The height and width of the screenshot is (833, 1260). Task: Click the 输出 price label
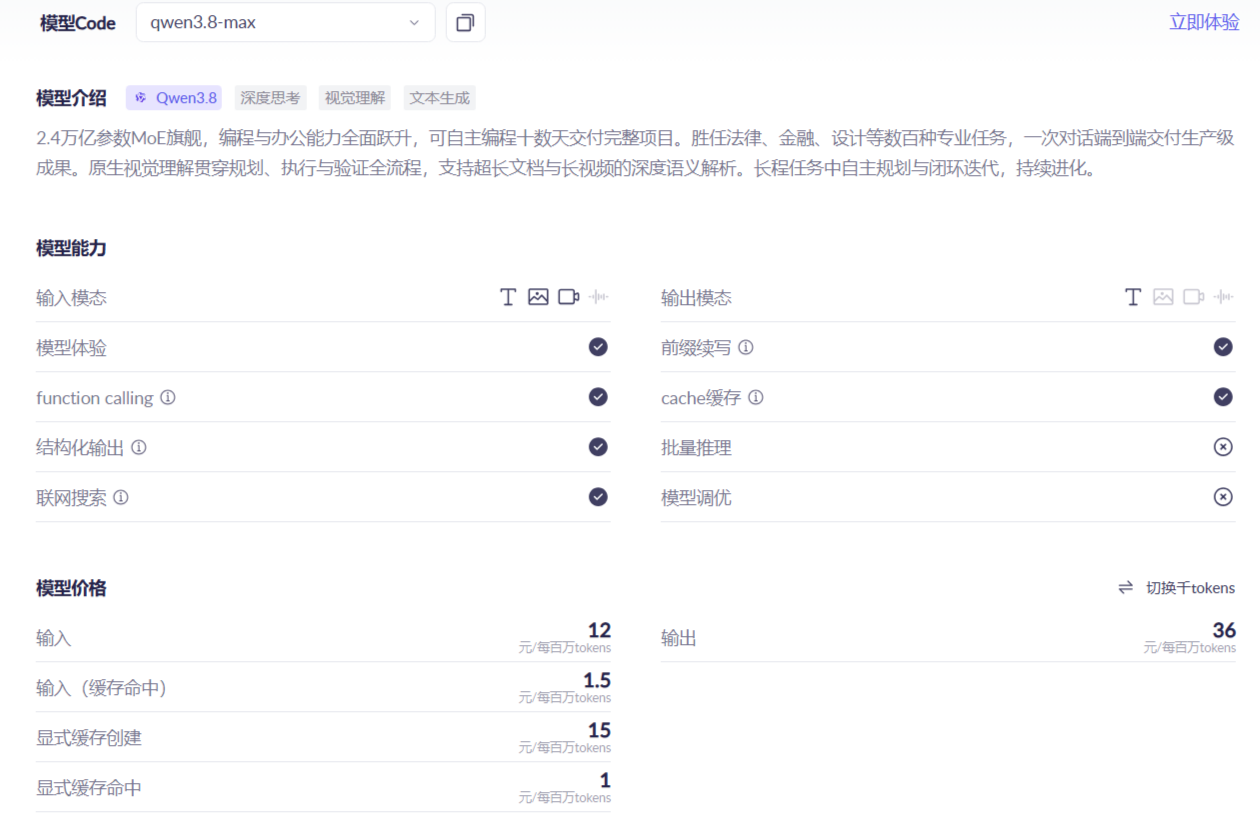(679, 638)
